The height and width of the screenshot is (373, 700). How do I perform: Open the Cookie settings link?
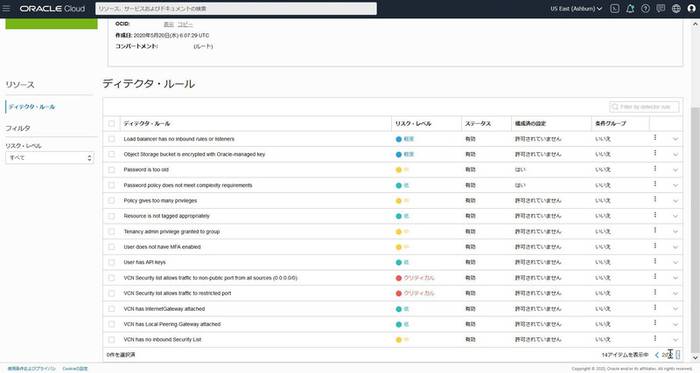tap(75, 369)
